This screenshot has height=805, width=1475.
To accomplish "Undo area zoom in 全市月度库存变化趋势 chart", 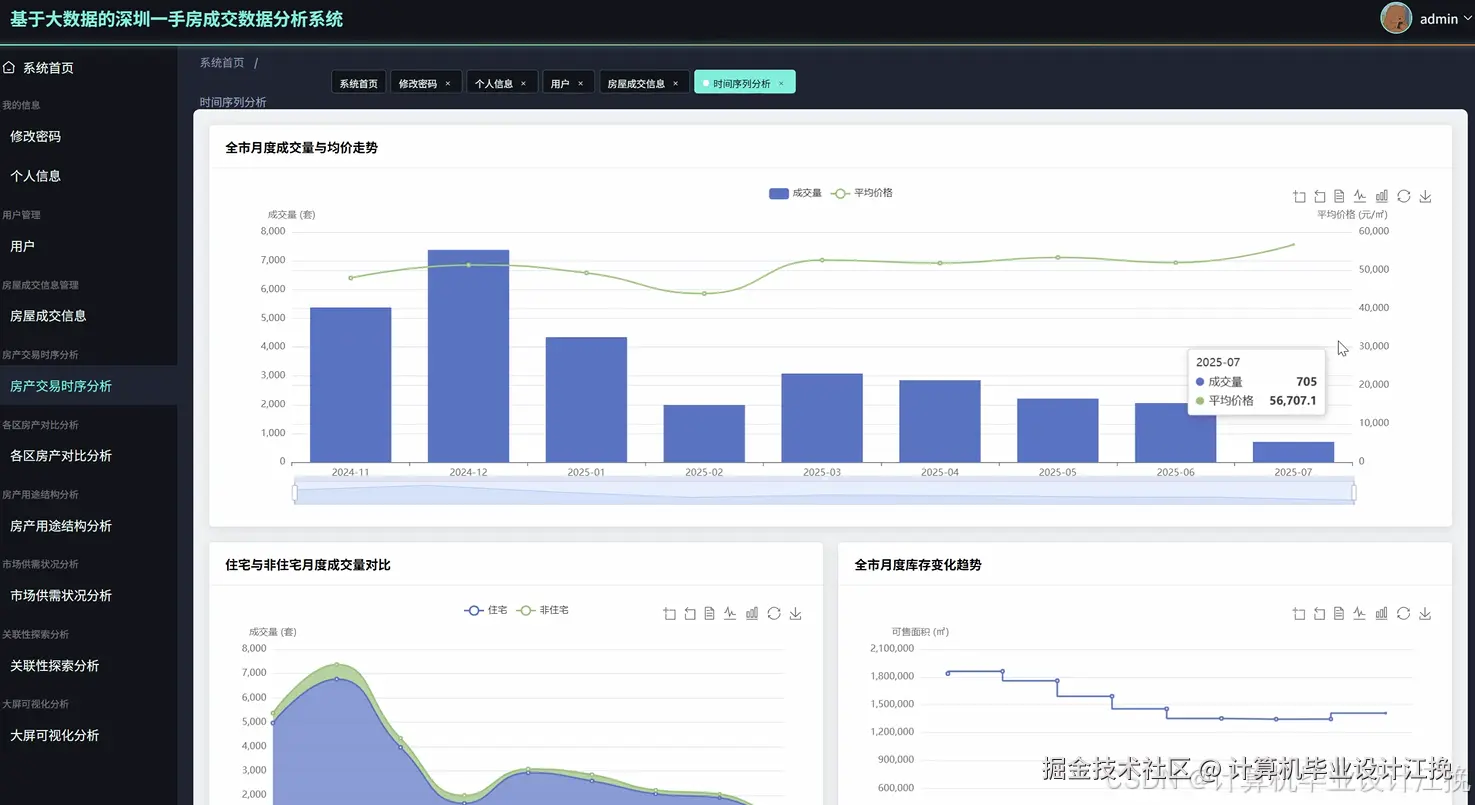I will 1319,614.
